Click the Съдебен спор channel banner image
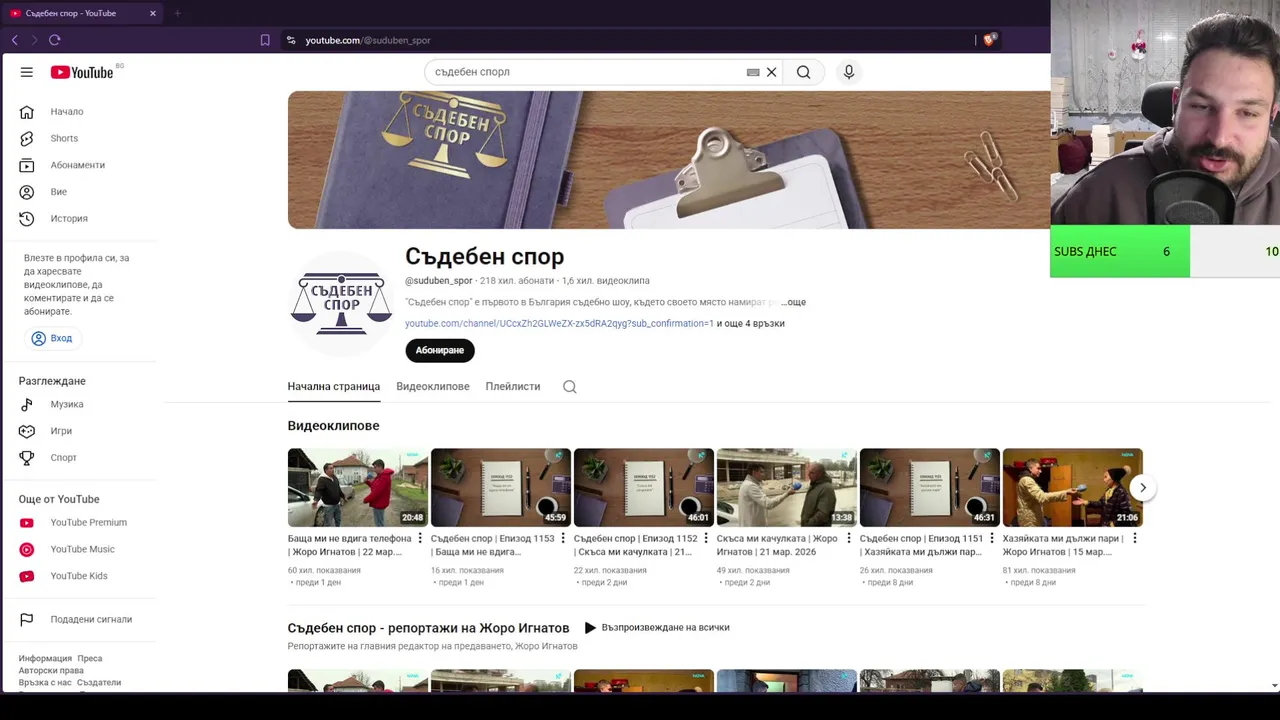Viewport: 1280px width, 720px height. tap(669, 160)
